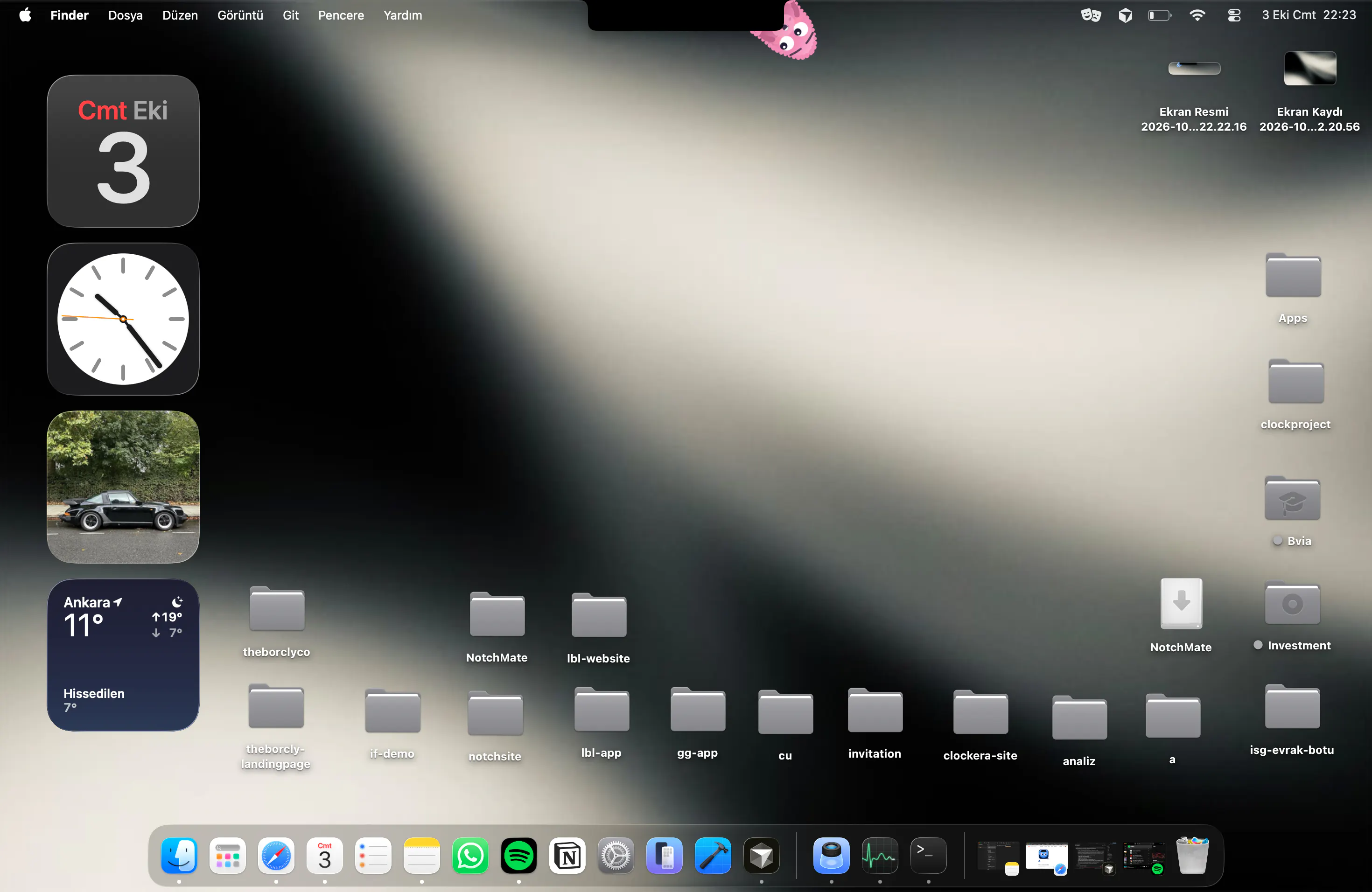Show battery status menu
Image resolution: width=1372 pixels, height=892 pixels.
[x=1159, y=15]
